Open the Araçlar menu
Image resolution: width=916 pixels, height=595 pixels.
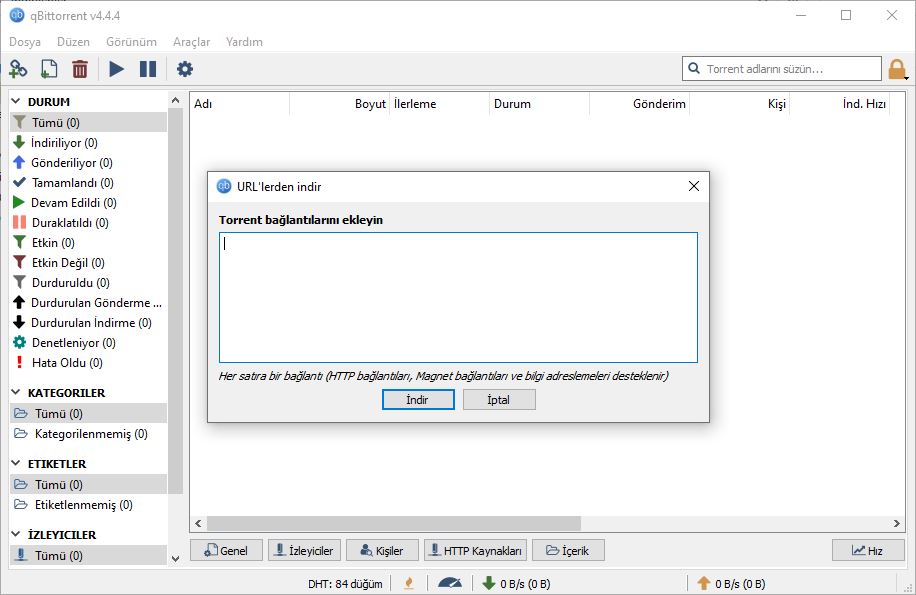click(x=192, y=42)
